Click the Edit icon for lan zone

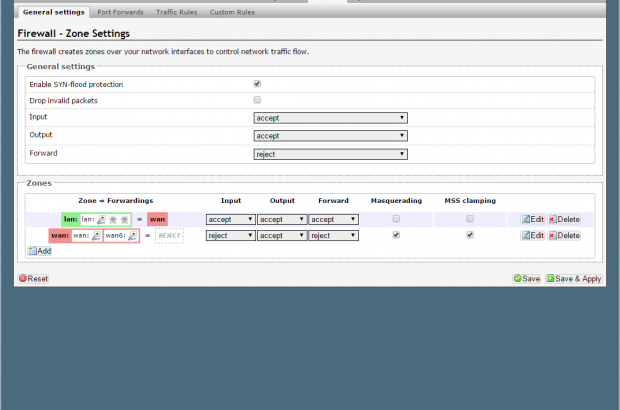pyautogui.click(x=526, y=219)
